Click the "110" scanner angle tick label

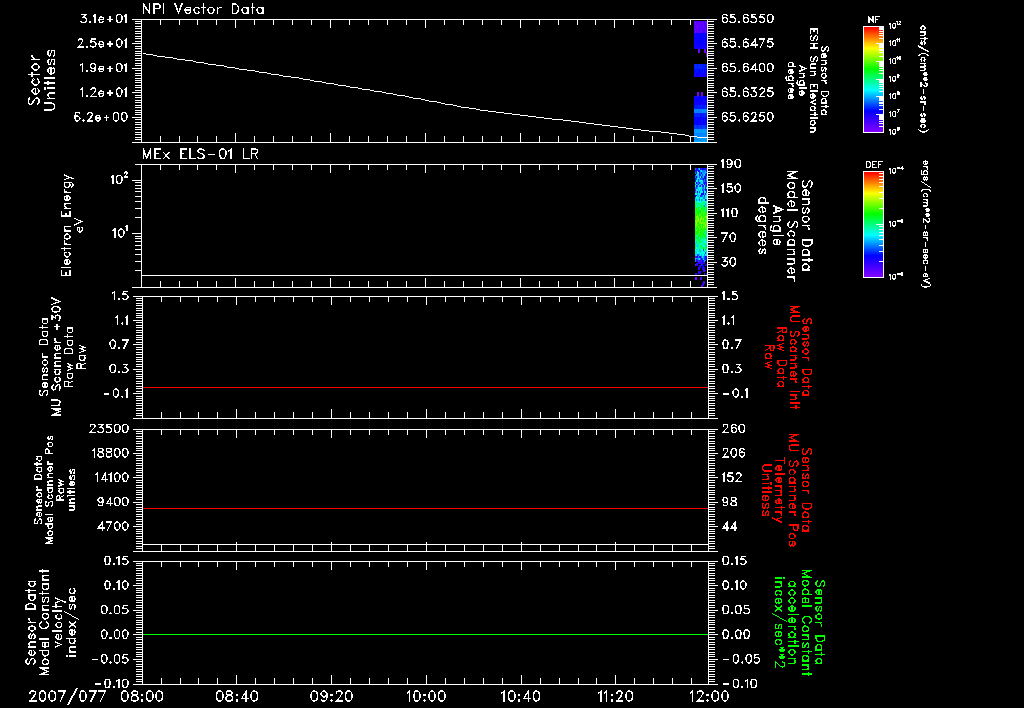pos(731,213)
